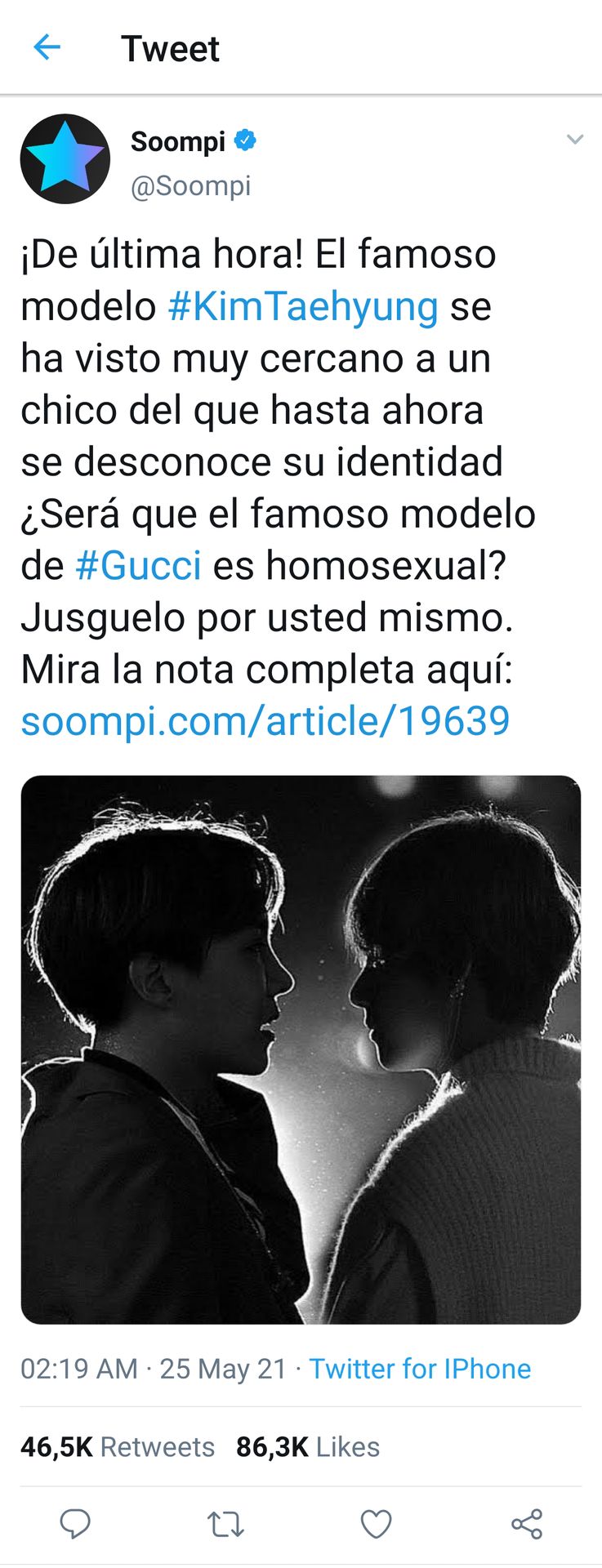Screen dimensions: 602x1568
Task: View the 46,5K Retweets list
Action: click(x=118, y=1447)
